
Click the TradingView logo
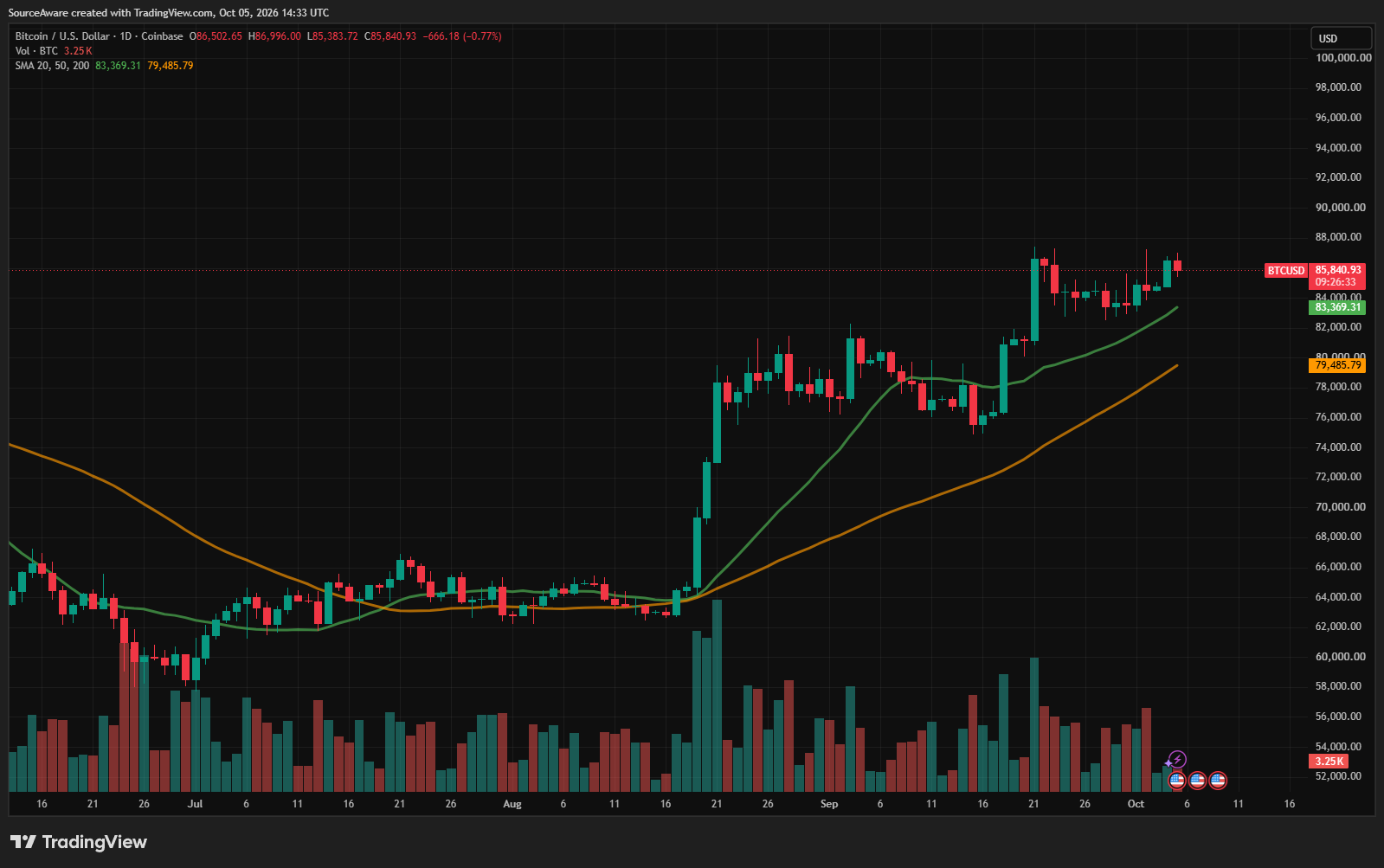(x=79, y=842)
